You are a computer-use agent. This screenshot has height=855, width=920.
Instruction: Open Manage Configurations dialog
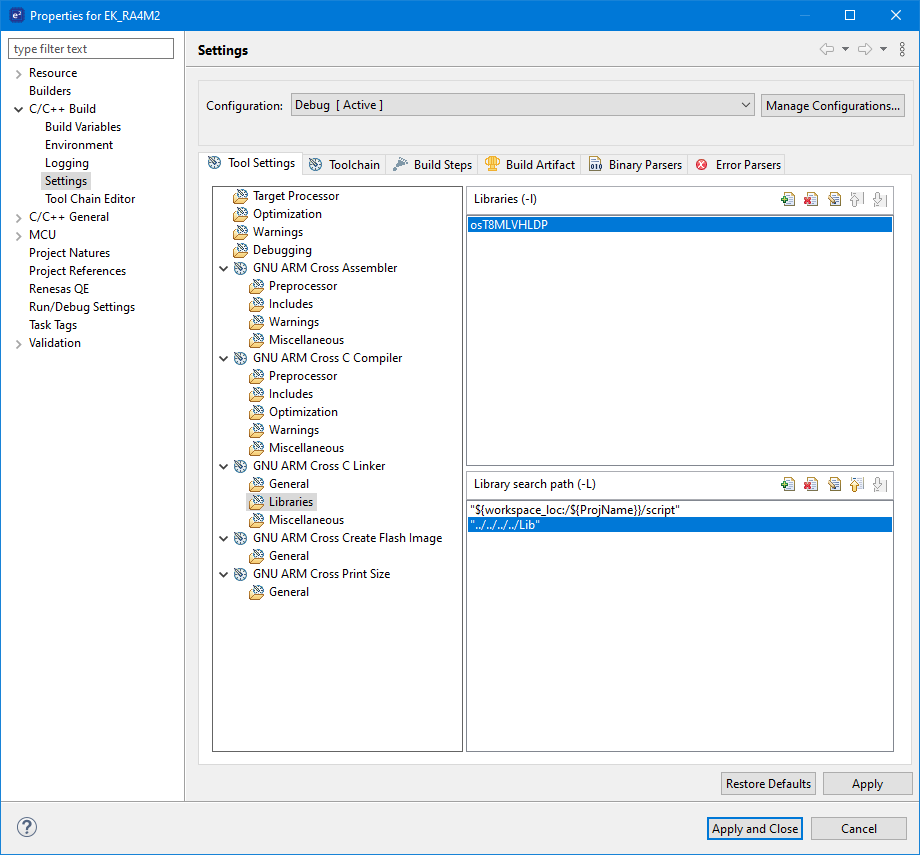[833, 106]
